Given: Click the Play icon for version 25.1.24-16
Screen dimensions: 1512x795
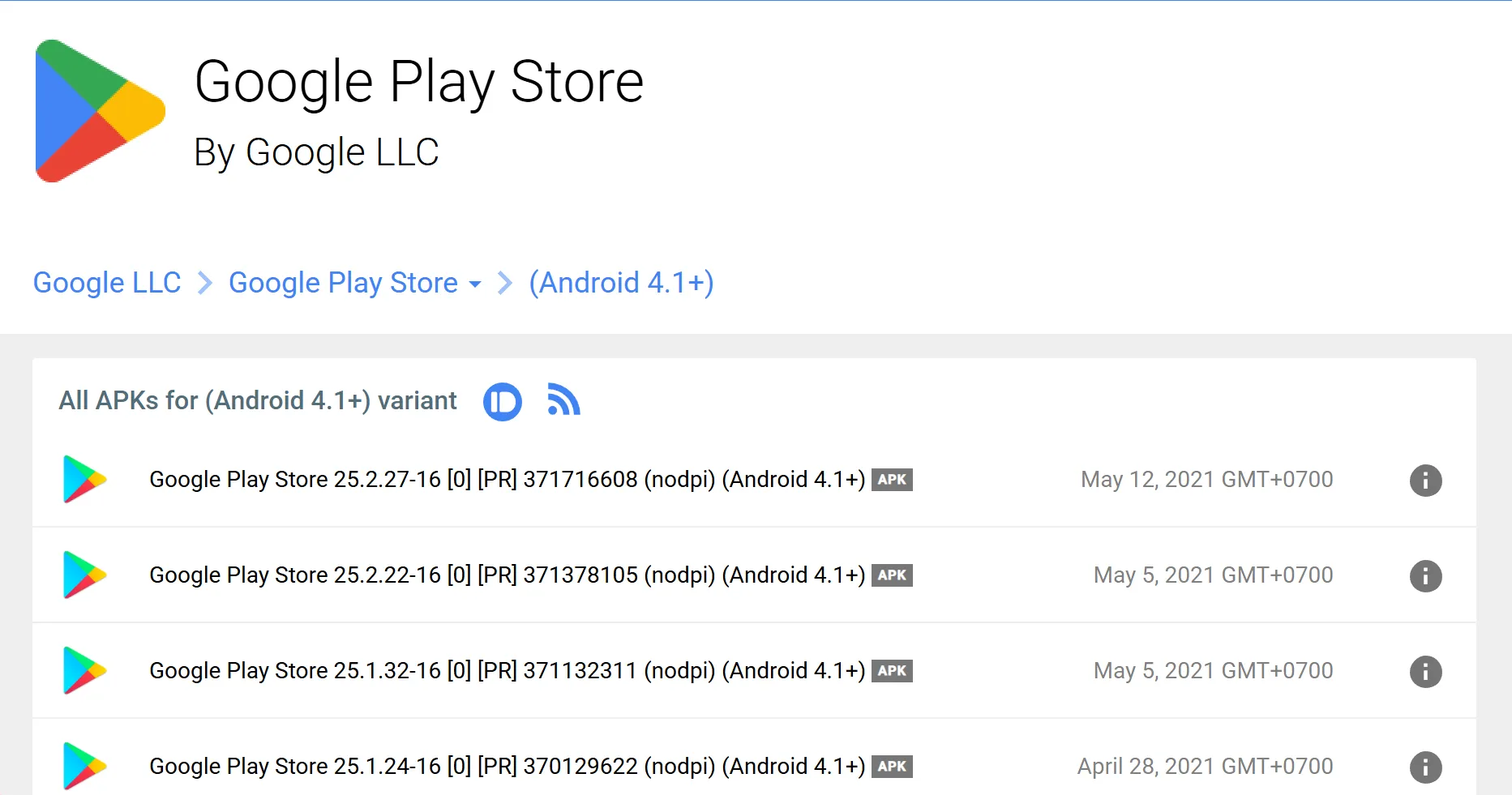Looking at the screenshot, I should click(x=85, y=767).
